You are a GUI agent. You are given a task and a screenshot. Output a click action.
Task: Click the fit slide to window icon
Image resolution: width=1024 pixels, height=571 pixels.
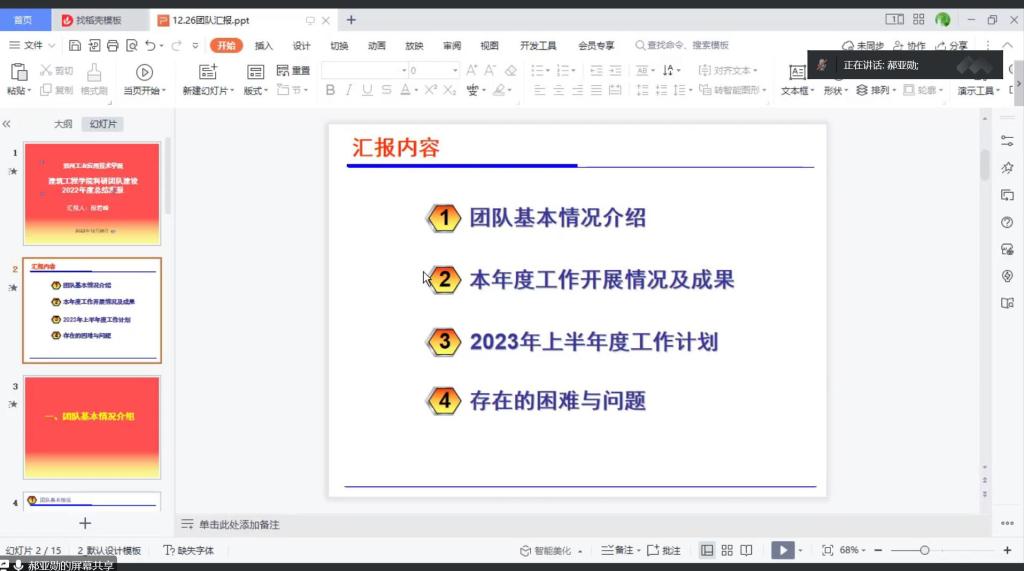[x=827, y=550]
